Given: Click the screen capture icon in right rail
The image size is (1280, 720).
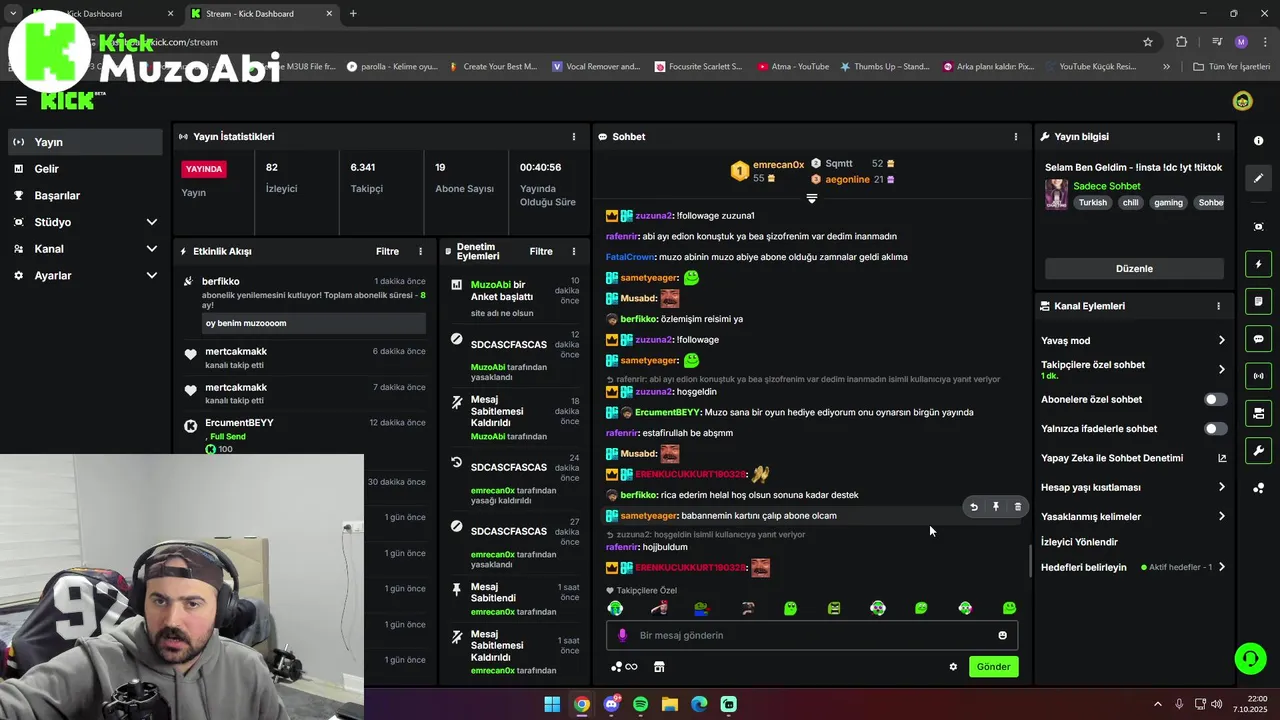Looking at the screenshot, I should [1258, 227].
